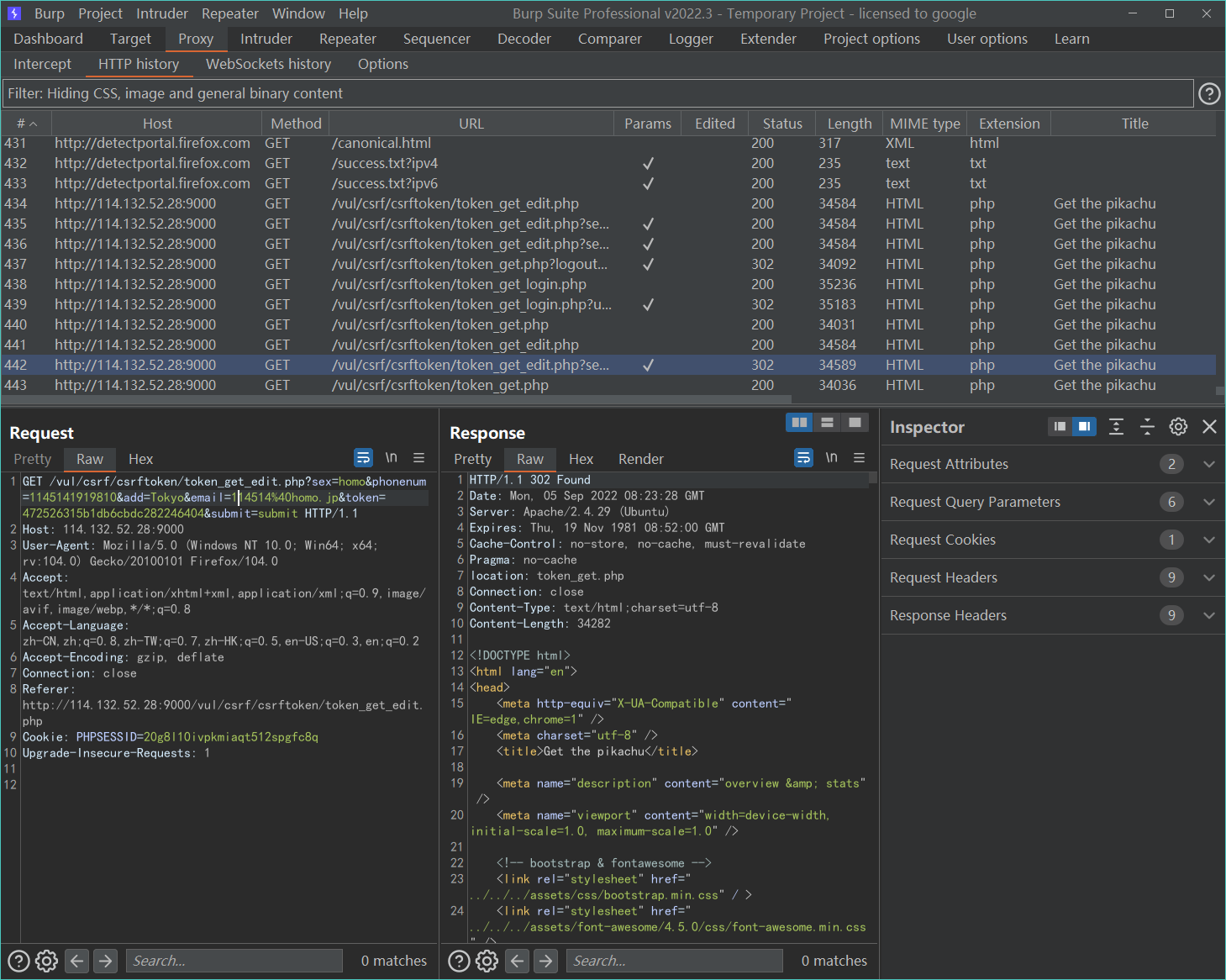Dock Inspector to the right layout icon
Viewport: 1226px width, 980px height.
pos(1084,427)
